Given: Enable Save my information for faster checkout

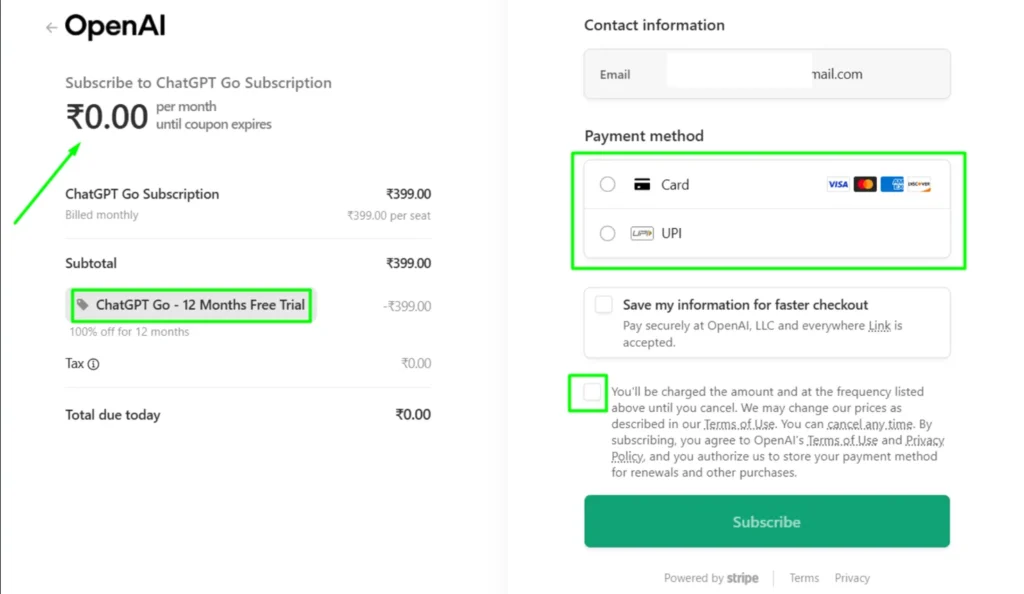Looking at the screenshot, I should 603,302.
